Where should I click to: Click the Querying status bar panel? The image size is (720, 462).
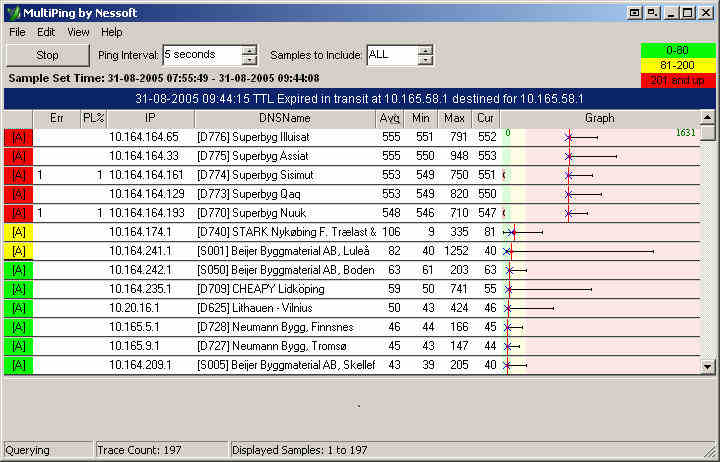point(48,450)
